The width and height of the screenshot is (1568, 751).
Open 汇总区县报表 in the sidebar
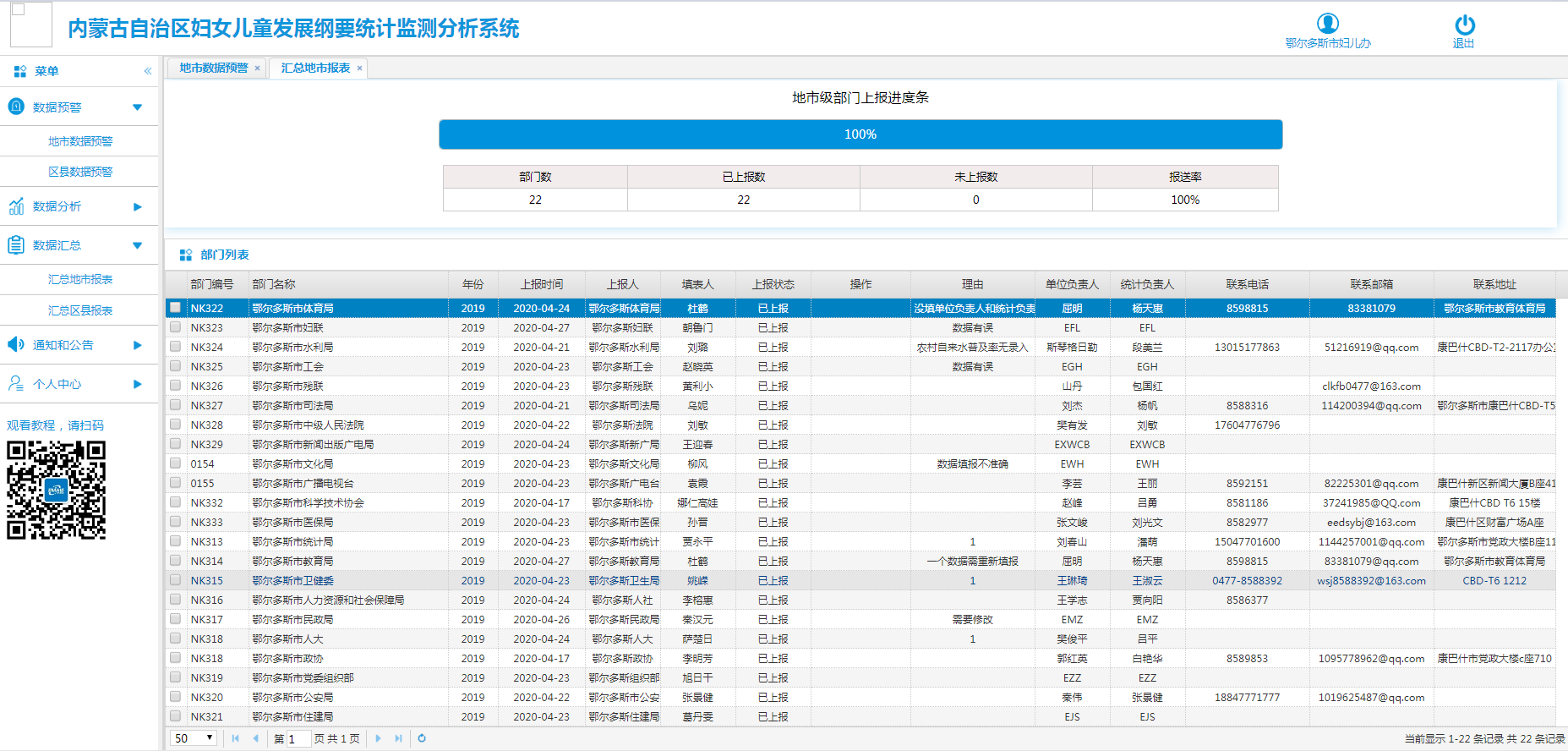pos(80,310)
